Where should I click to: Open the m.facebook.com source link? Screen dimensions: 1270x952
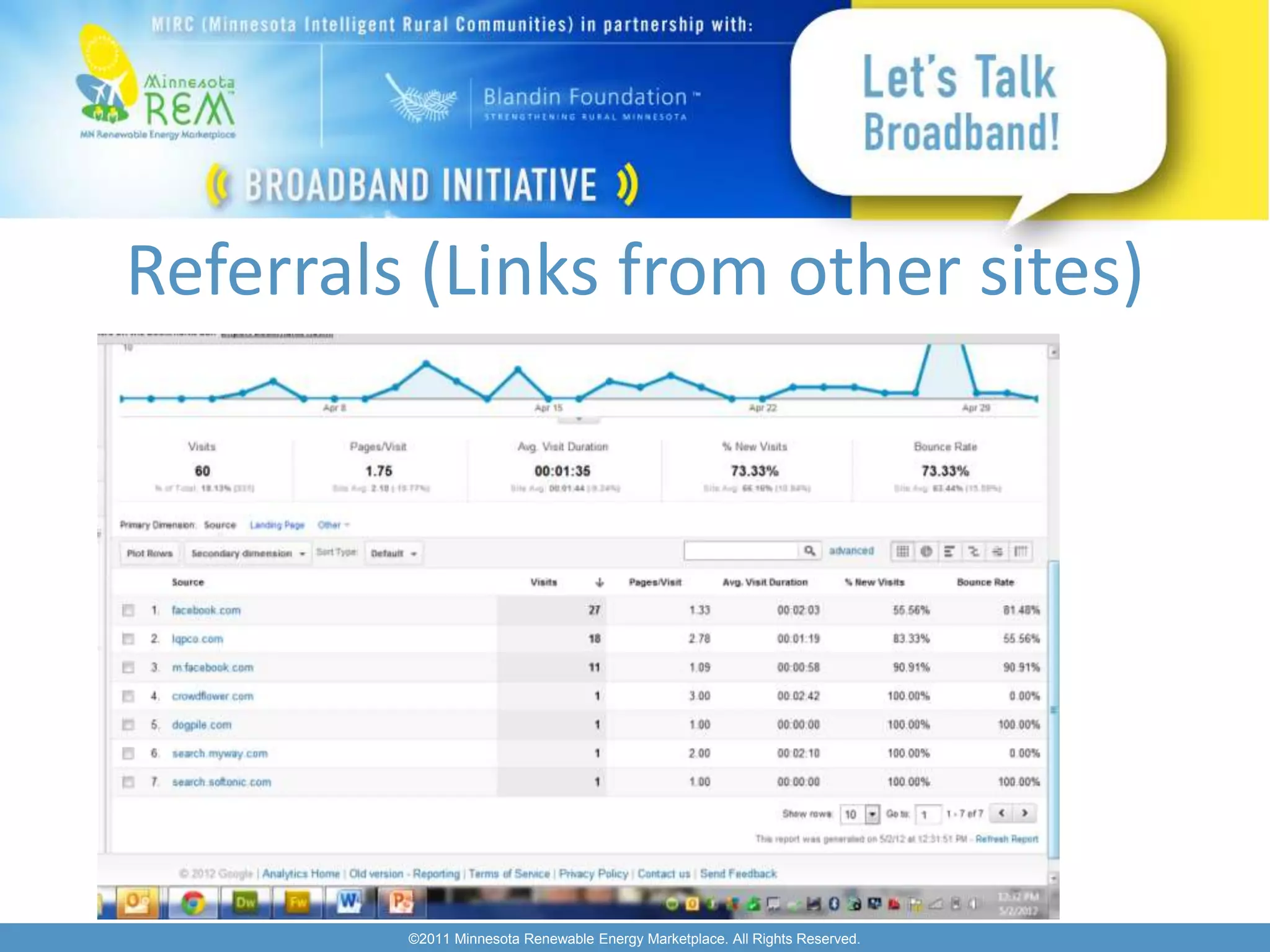pyautogui.click(x=212, y=668)
